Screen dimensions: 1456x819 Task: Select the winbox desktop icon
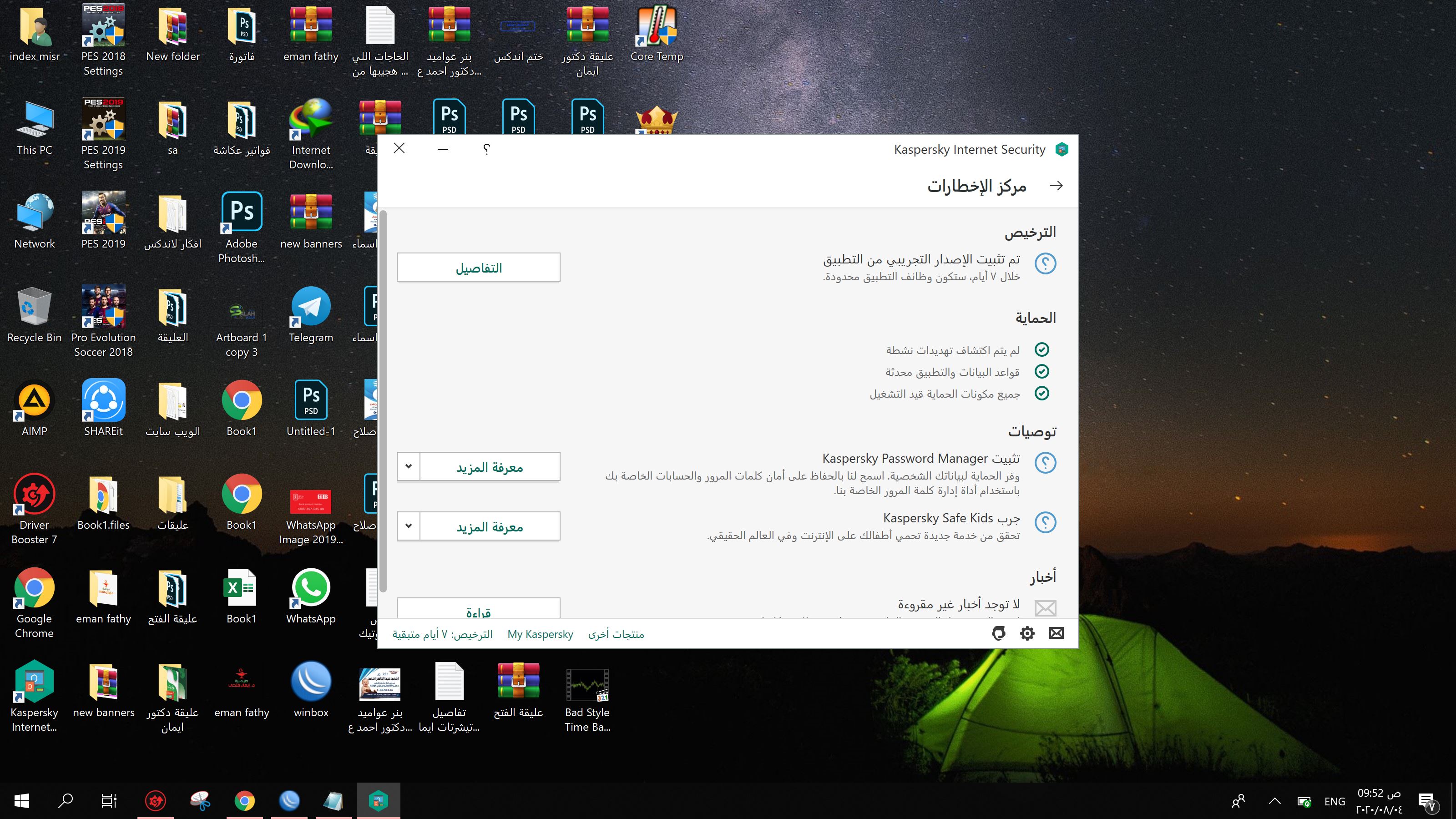311,689
